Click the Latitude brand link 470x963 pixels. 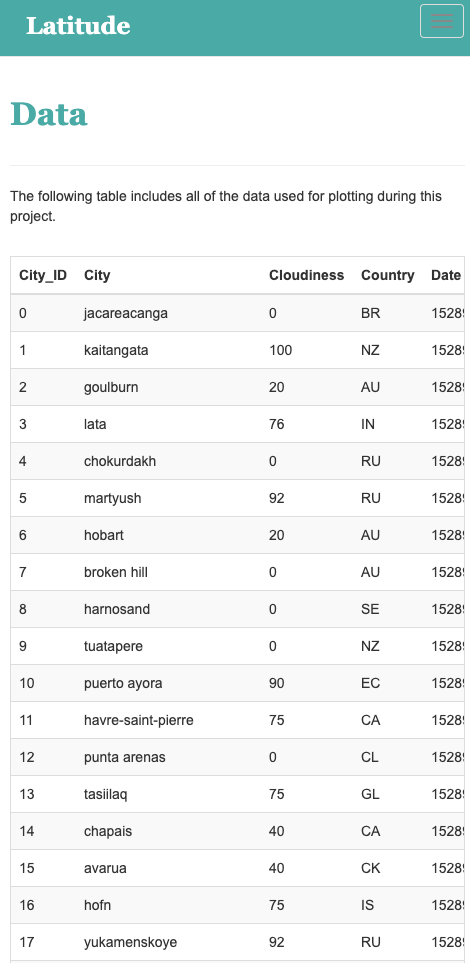(78, 26)
